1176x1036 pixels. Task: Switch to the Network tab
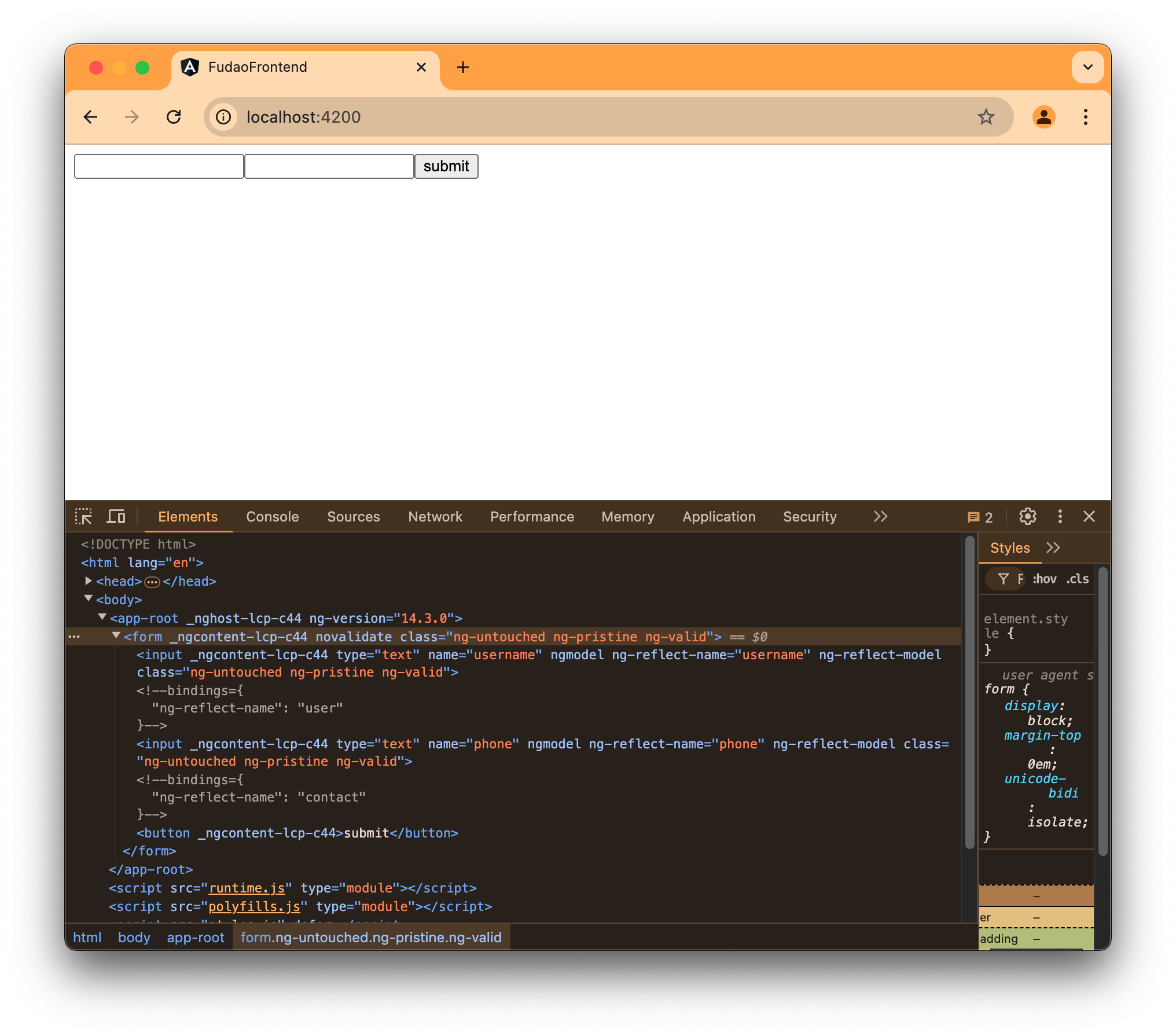point(435,516)
